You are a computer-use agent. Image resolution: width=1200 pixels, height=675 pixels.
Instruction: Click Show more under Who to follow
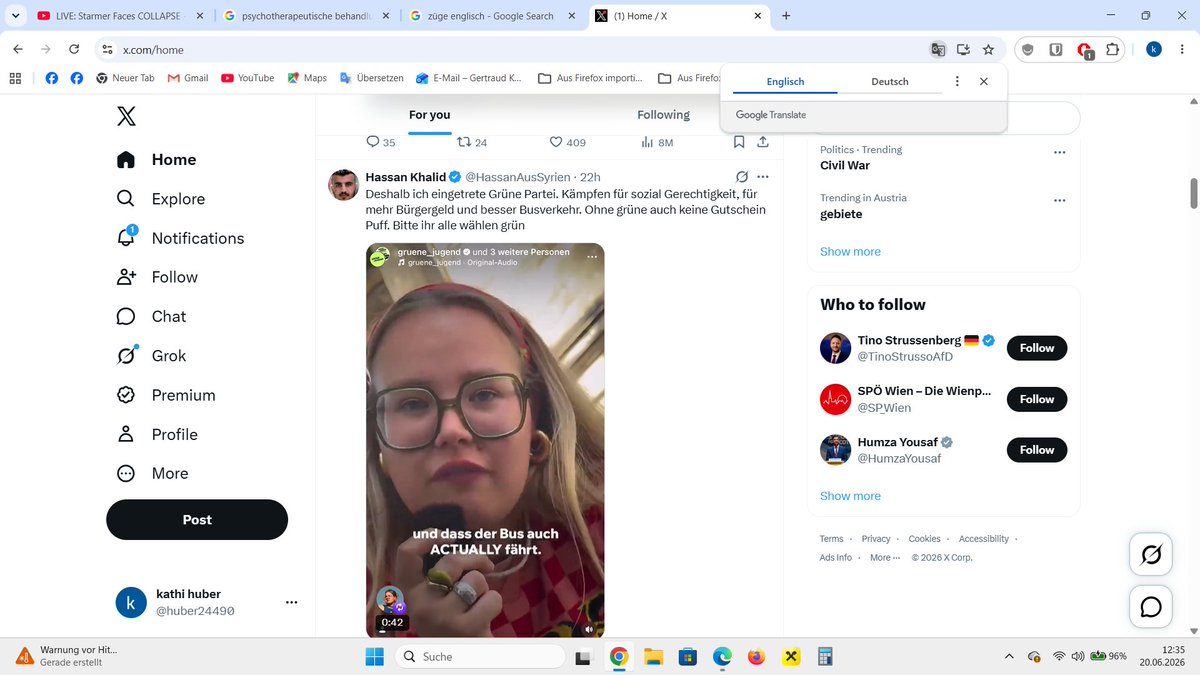850,496
